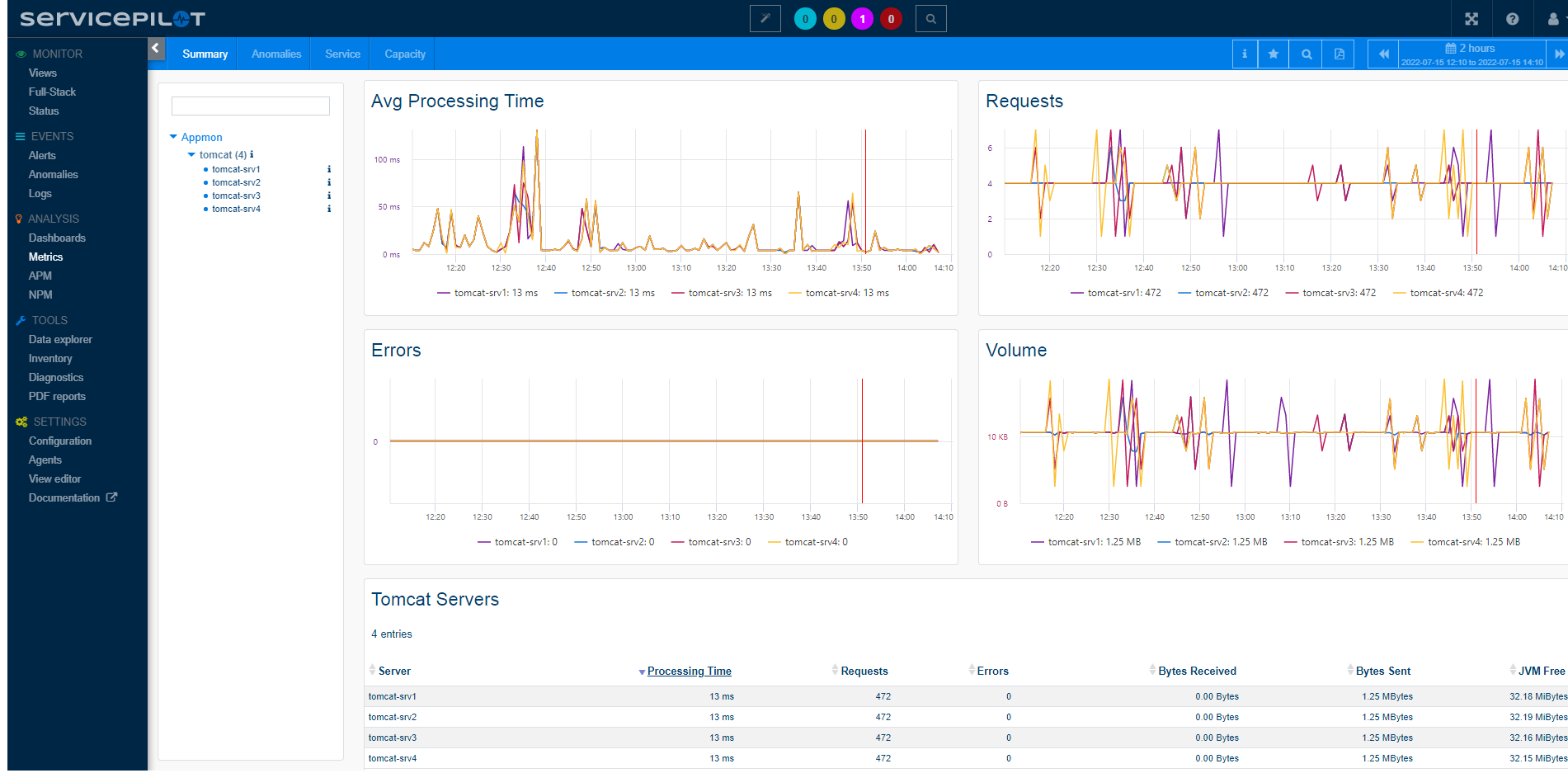This screenshot has width=1568, height=773.
Task: Toggle tomcat-srv2 series in Errors legend
Action: [614, 542]
